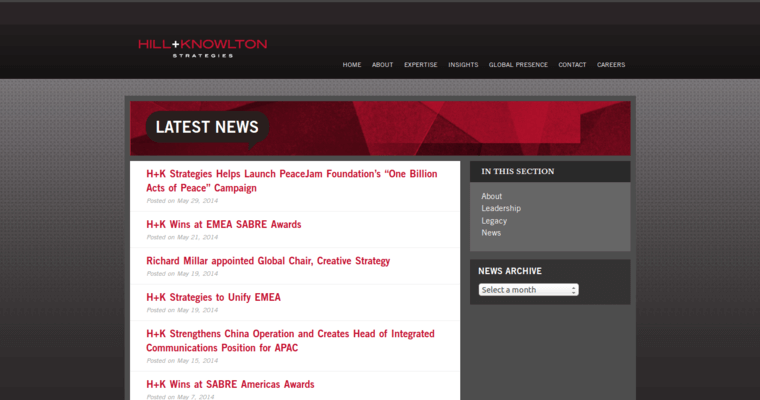Select News in the sidebar section list
Image resolution: width=760 pixels, height=400 pixels.
point(491,233)
